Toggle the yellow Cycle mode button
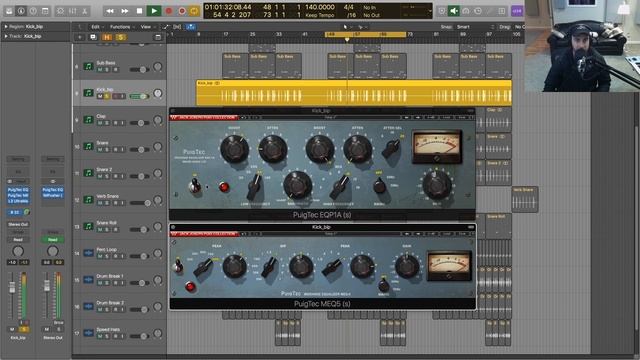This screenshot has width=640, height=360. tap(194, 11)
